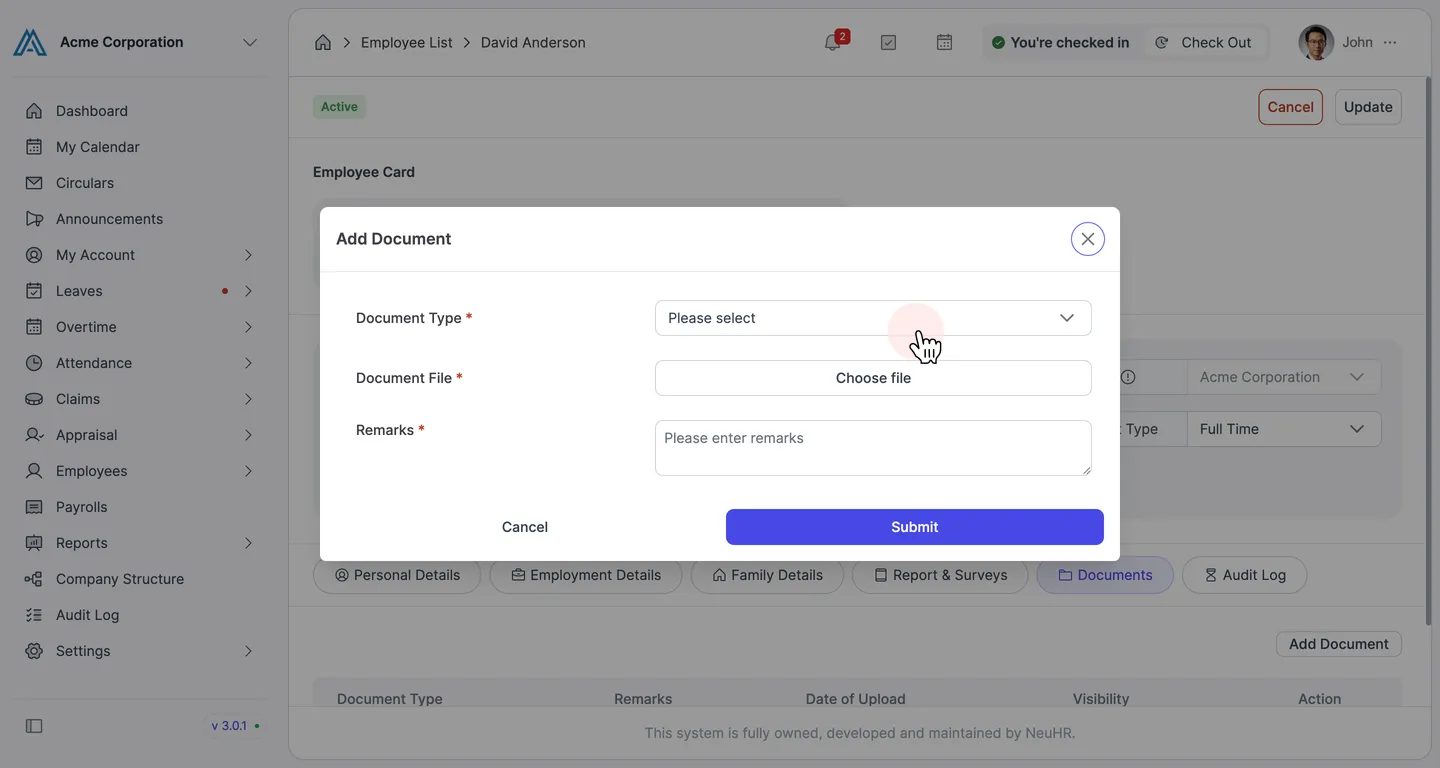
Task: Select the Documents tab
Action: click(x=1105, y=575)
